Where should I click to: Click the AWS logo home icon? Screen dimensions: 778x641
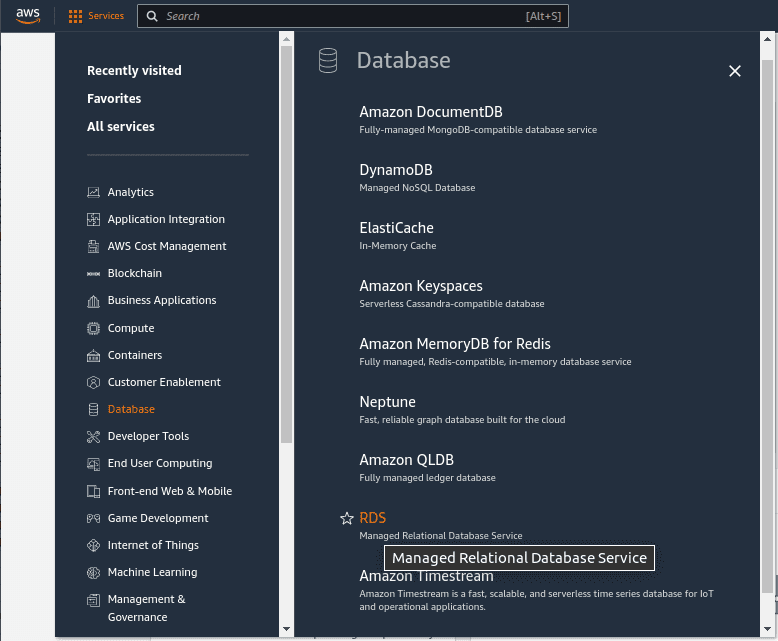tap(28, 16)
